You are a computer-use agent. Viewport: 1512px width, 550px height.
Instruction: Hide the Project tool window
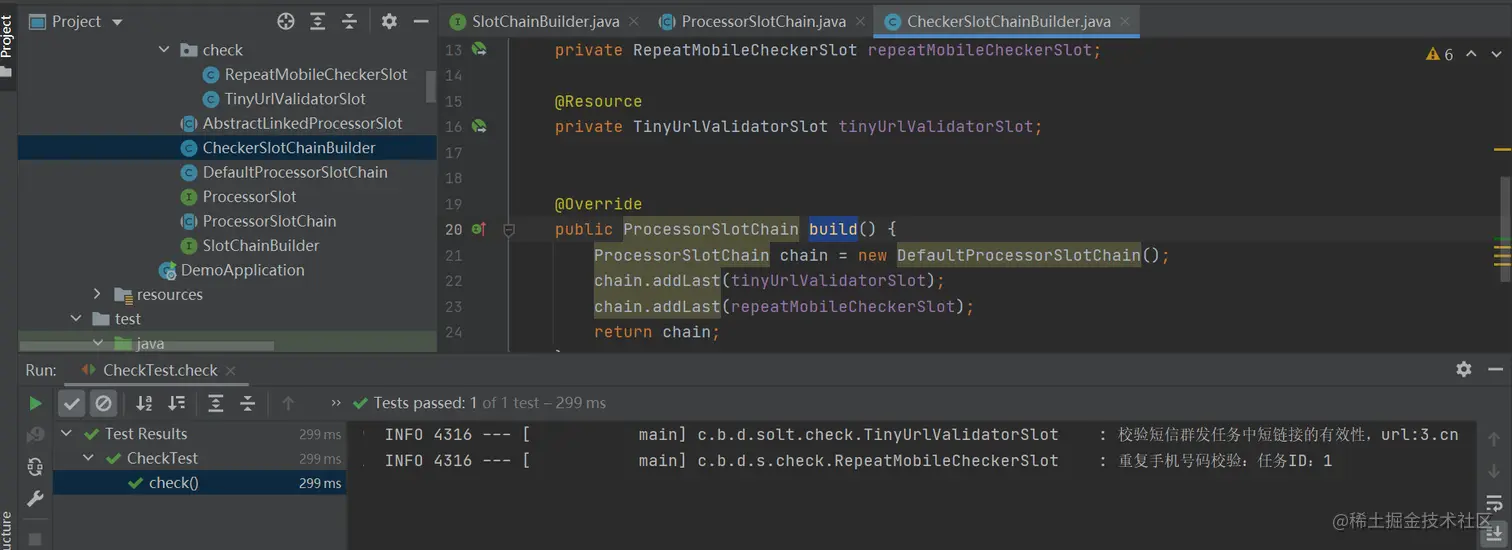click(x=421, y=21)
